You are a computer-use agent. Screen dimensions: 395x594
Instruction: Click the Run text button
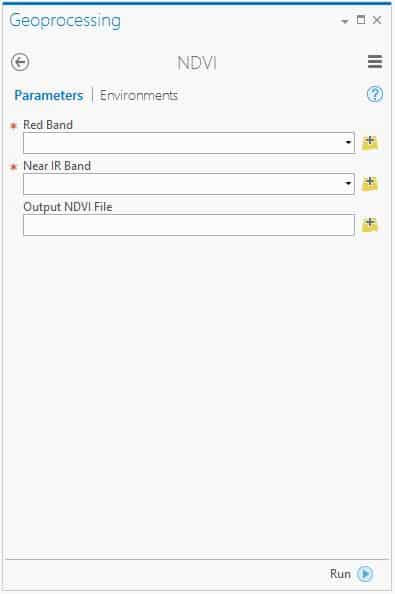pos(340,574)
